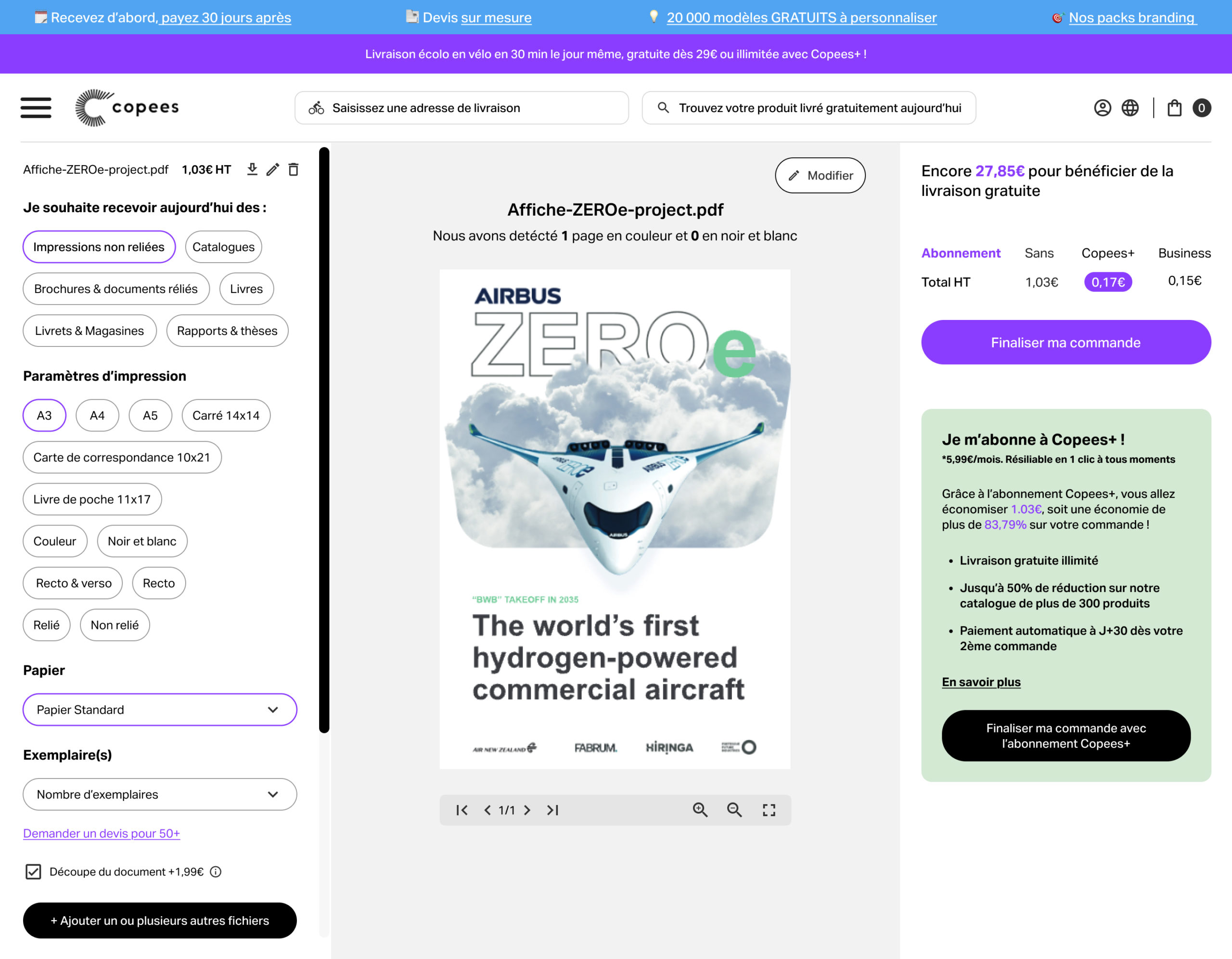1232x959 pixels.
Task: Select the Relié option
Action: pos(46,625)
